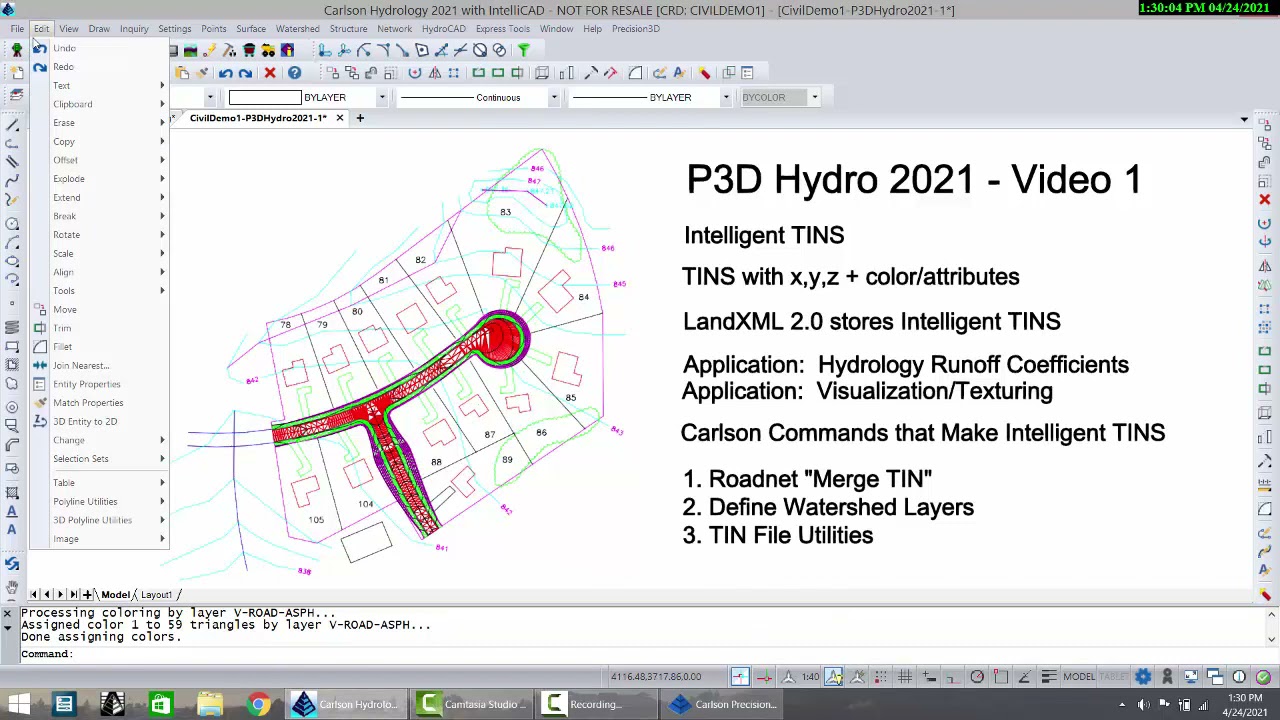Click the overlapping windows icon in status bar
Viewport: 1280px width, 720px height.
point(1214,677)
